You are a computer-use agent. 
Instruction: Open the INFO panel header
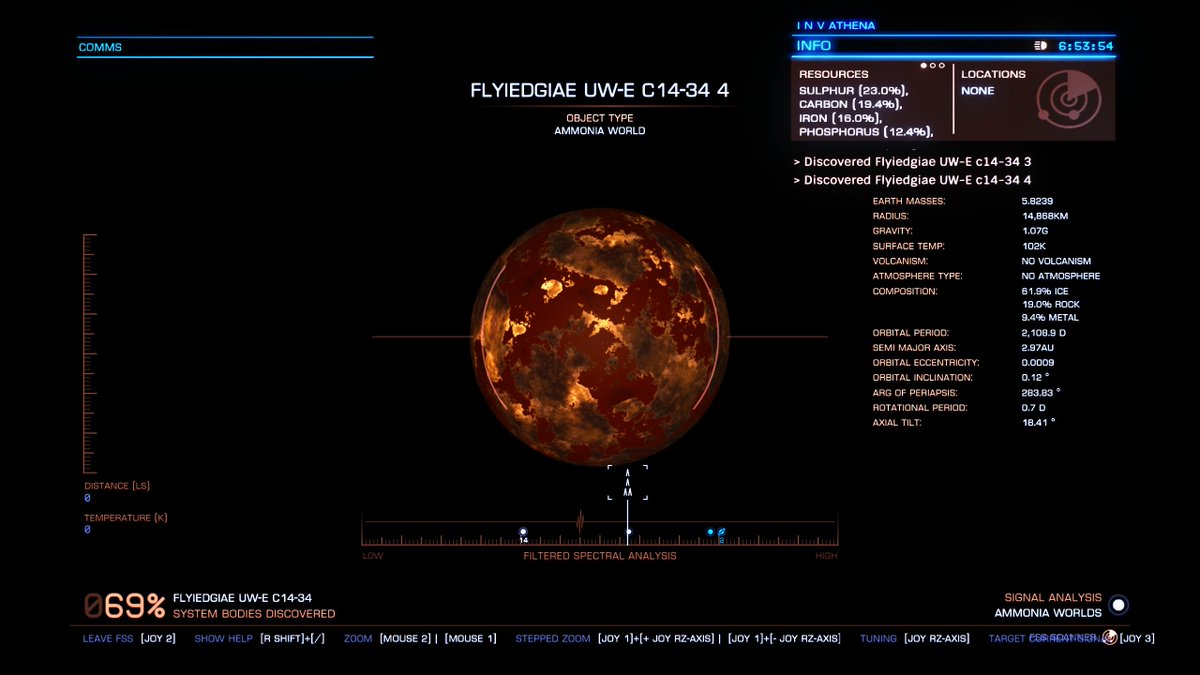pos(953,46)
